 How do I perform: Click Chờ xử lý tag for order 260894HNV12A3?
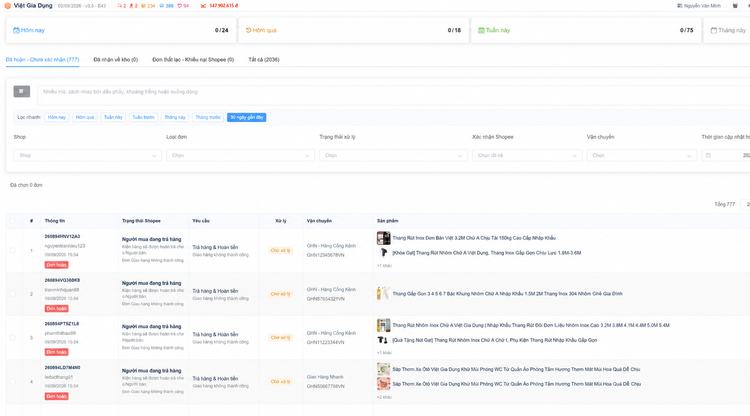[x=280, y=251]
